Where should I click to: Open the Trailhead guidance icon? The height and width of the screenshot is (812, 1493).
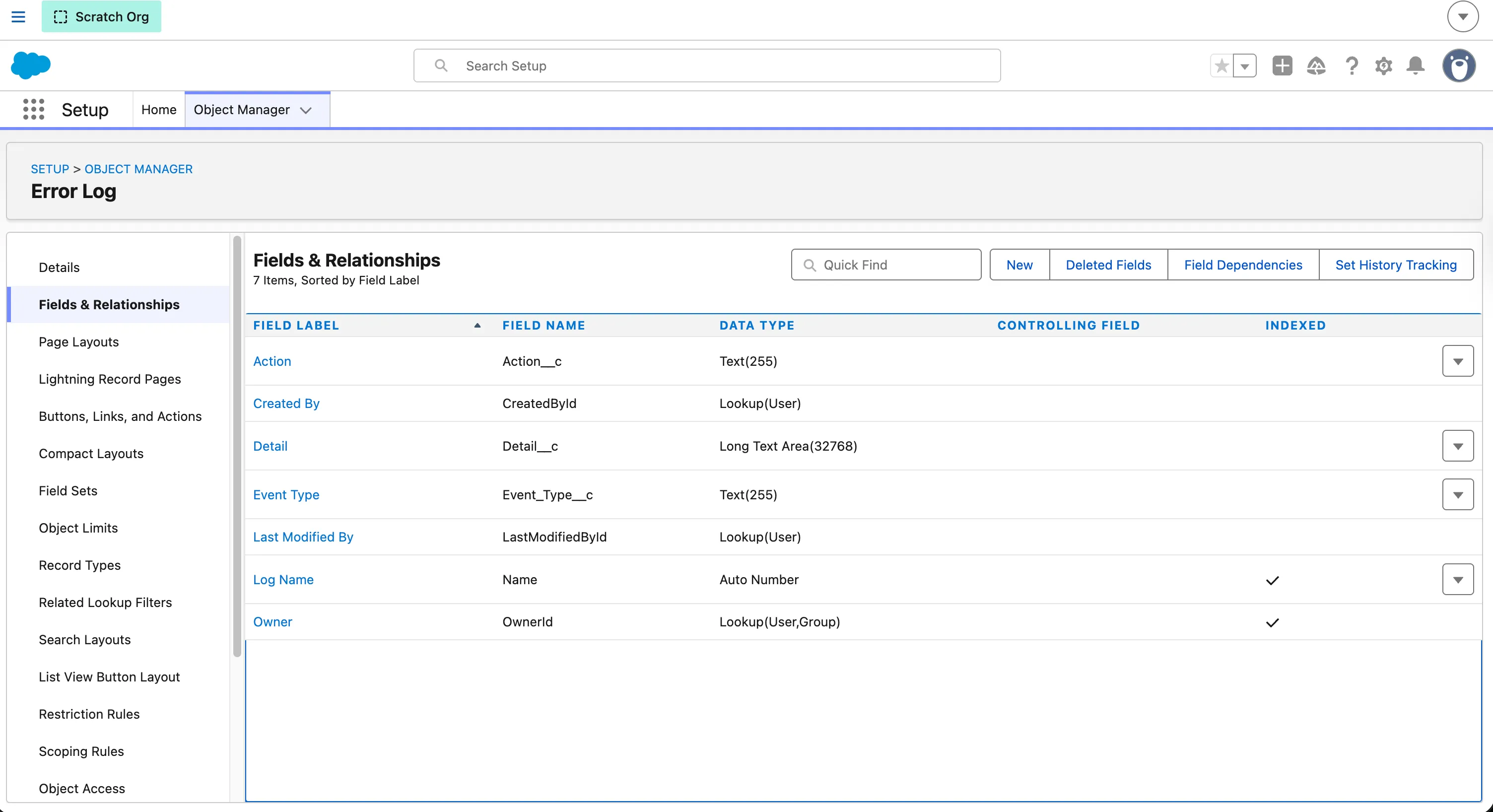pos(1316,66)
